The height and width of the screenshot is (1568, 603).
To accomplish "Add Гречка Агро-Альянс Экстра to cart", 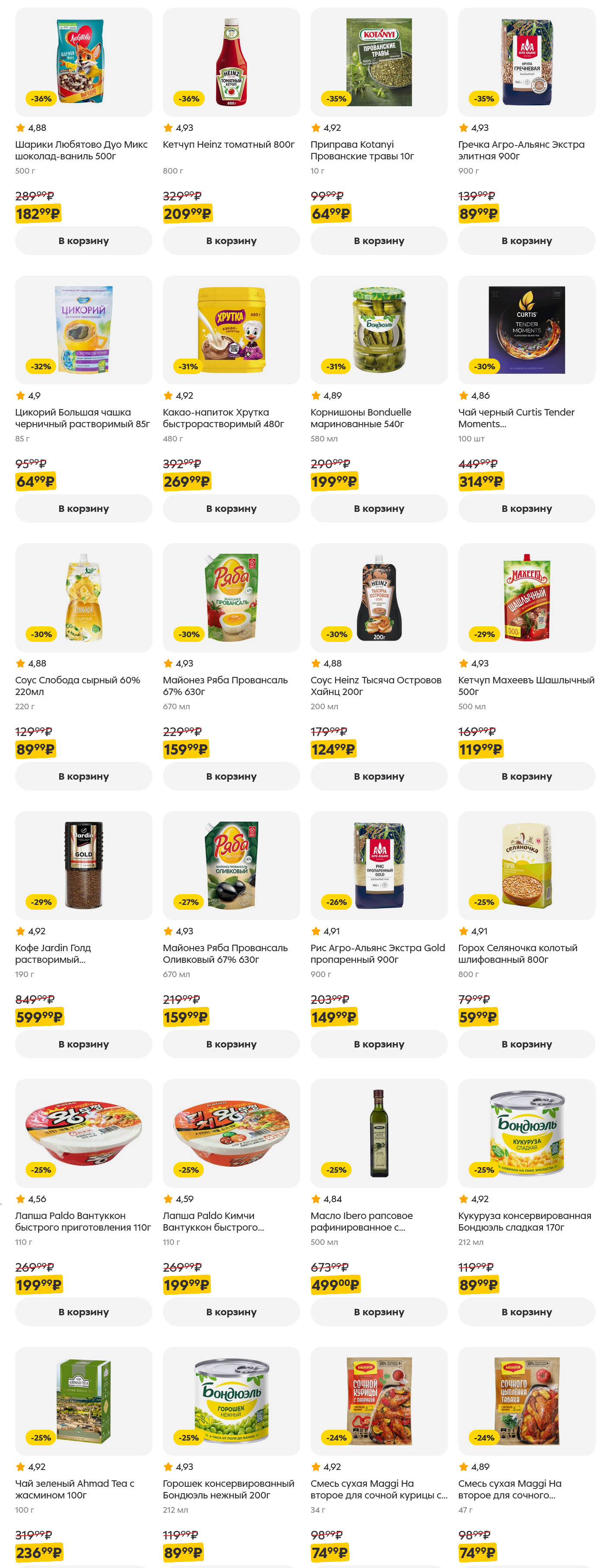I will (527, 241).
